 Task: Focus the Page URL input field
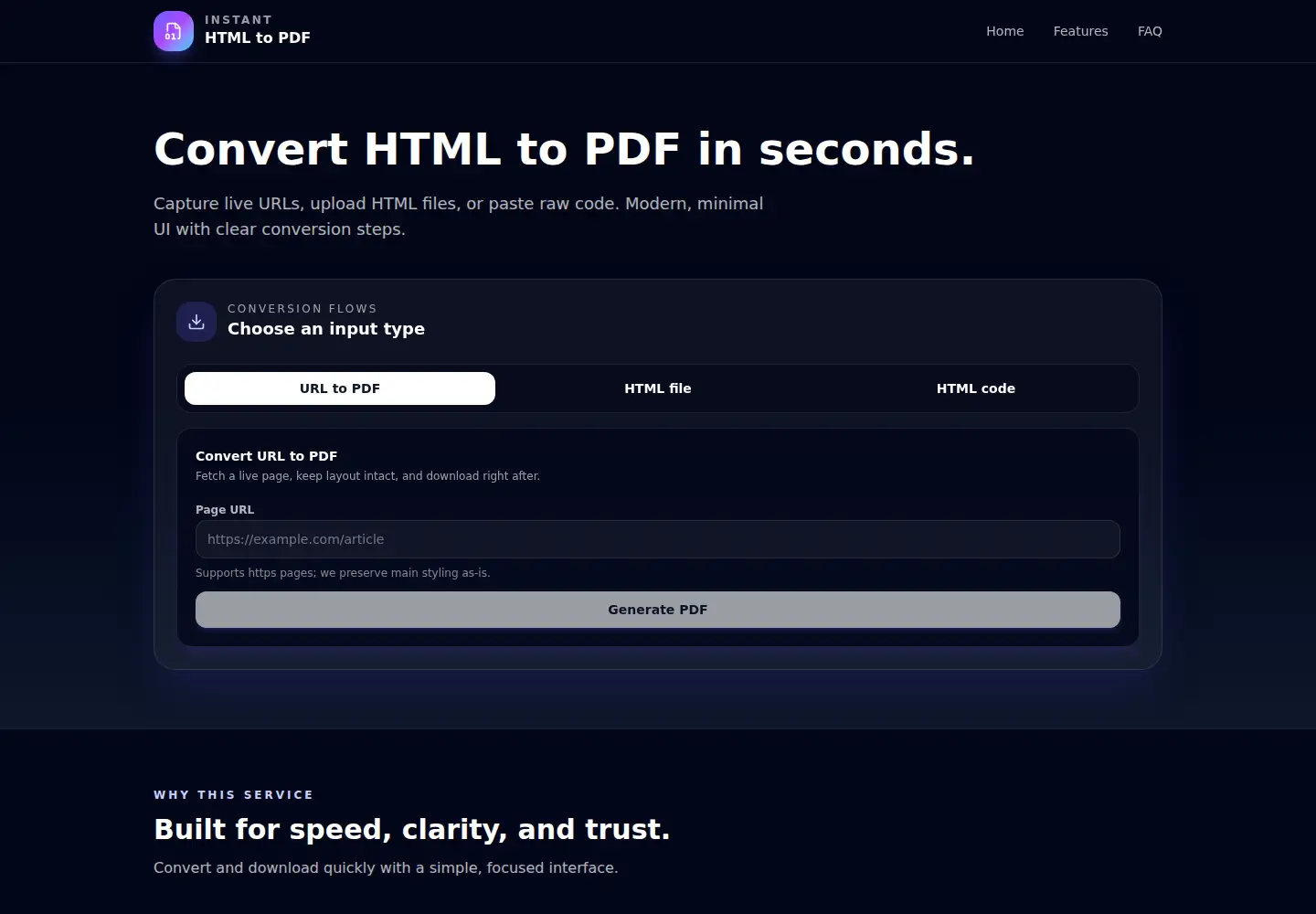658,539
